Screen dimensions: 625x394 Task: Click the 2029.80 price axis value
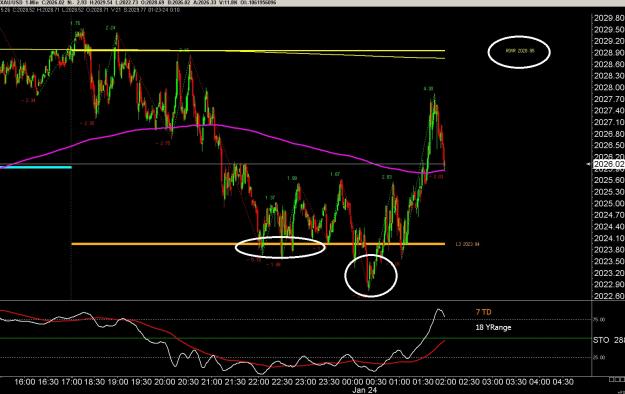pyautogui.click(x=609, y=18)
